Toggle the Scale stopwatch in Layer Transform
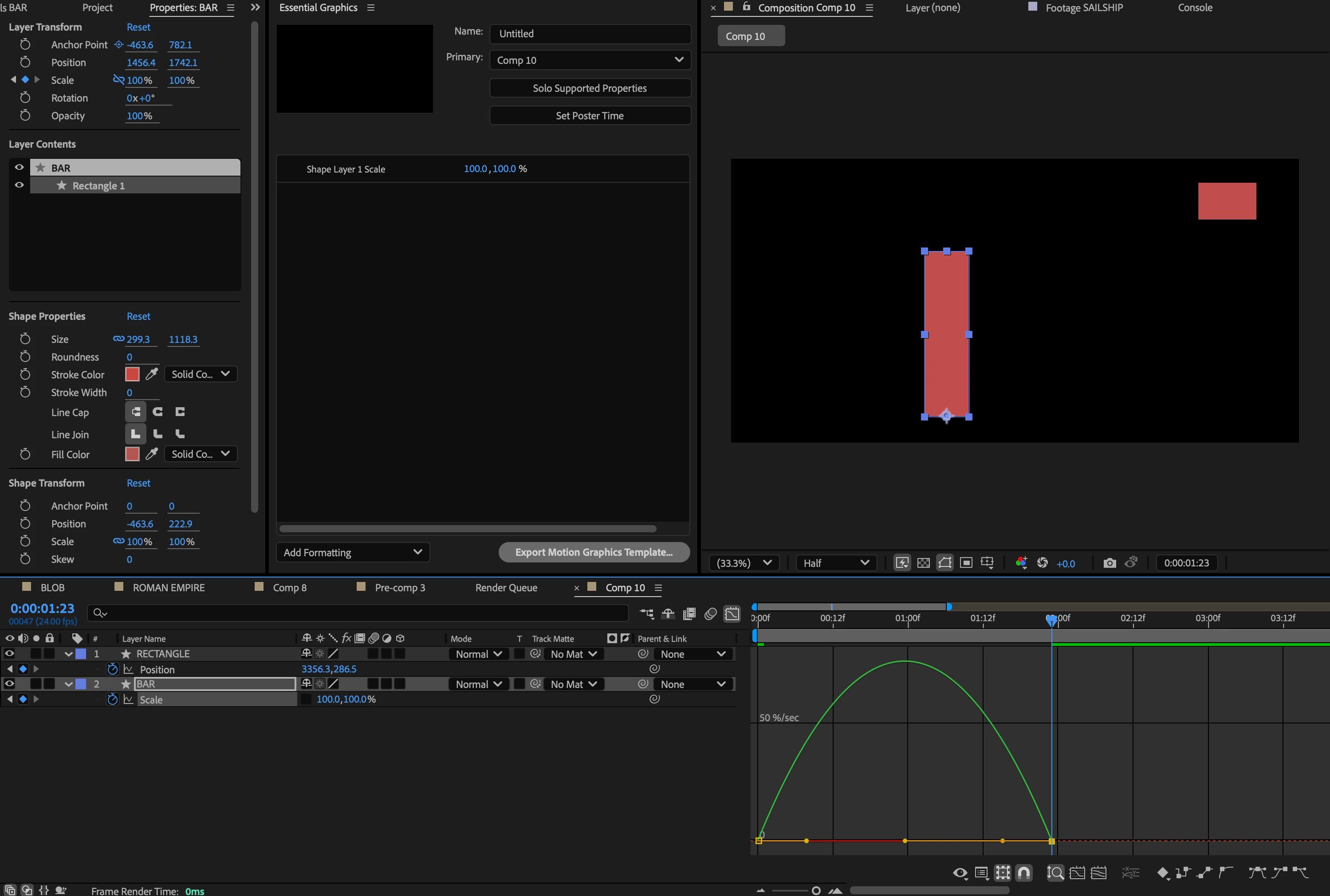The height and width of the screenshot is (896, 1330). (25, 80)
